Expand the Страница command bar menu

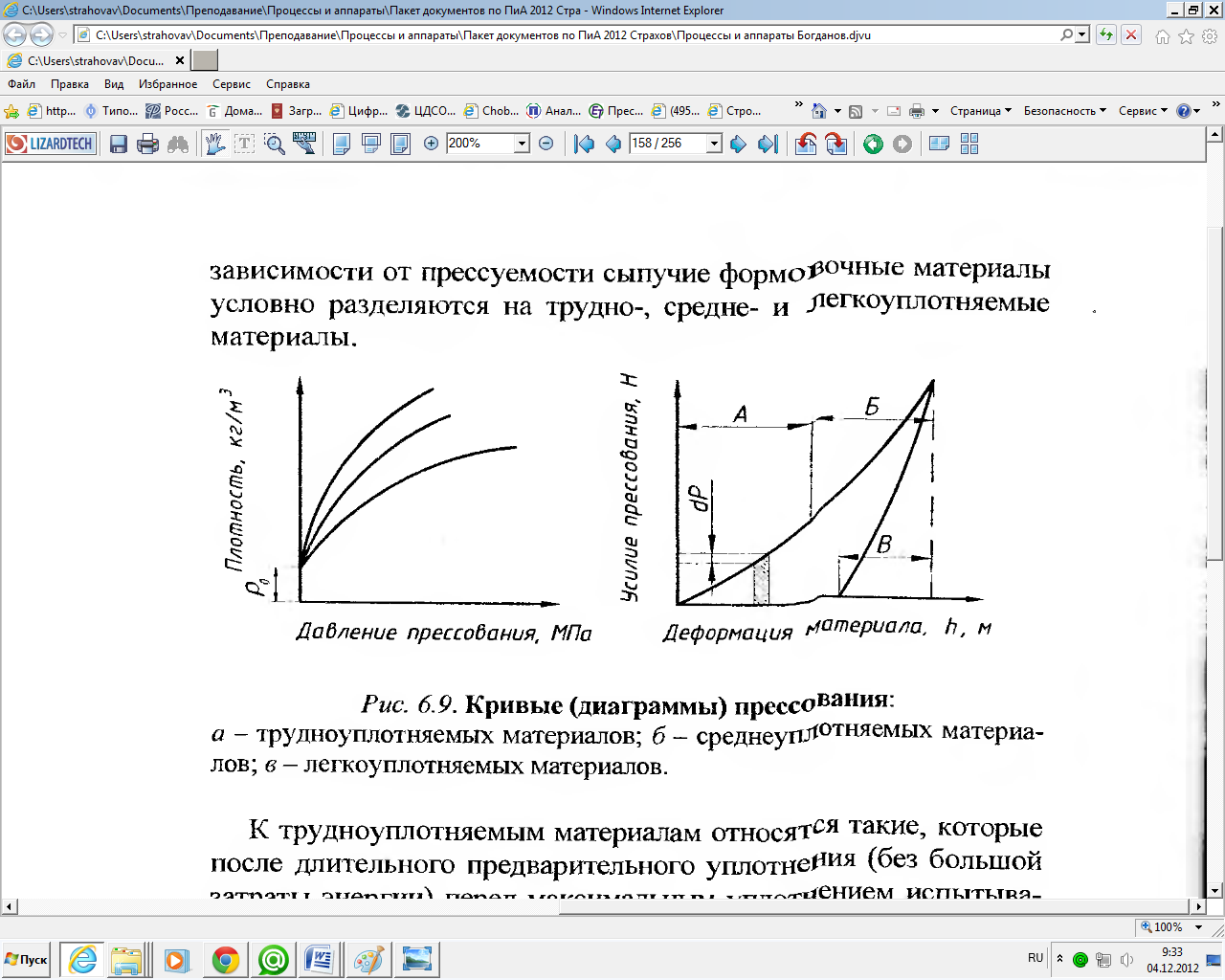(x=981, y=111)
